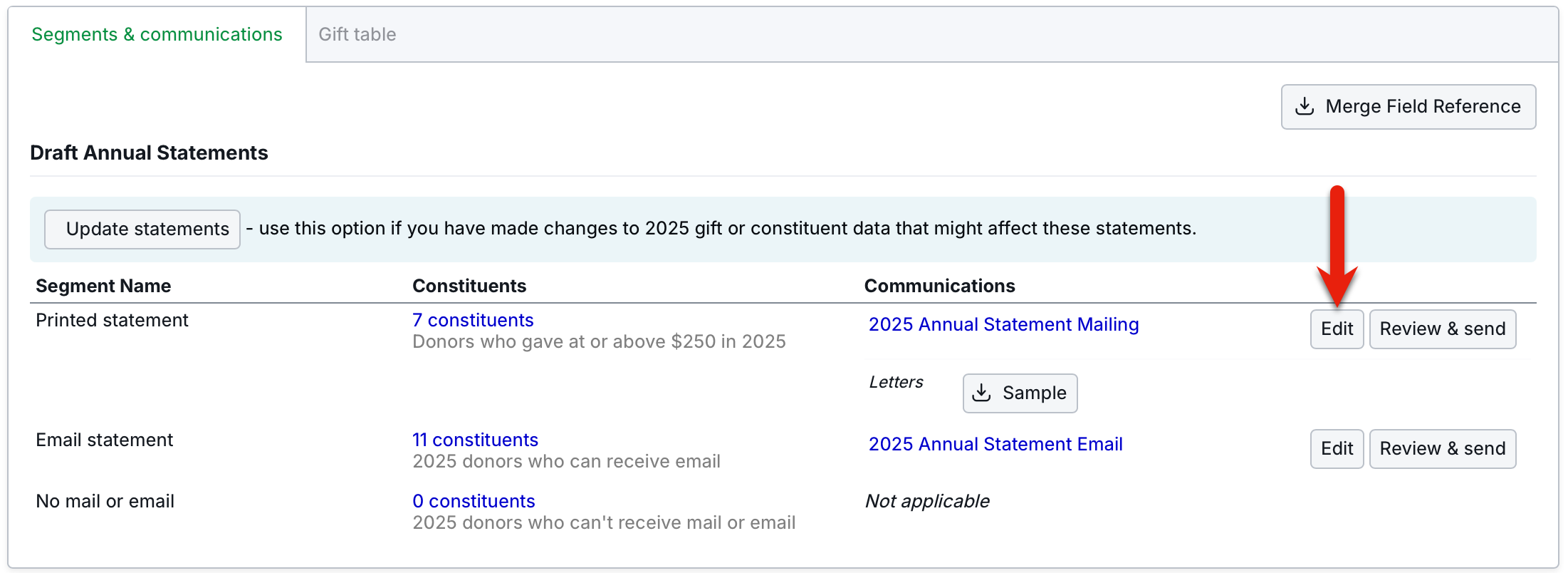Review & send the Annual Statement Email
1568x573 pixels.
coord(1442,448)
